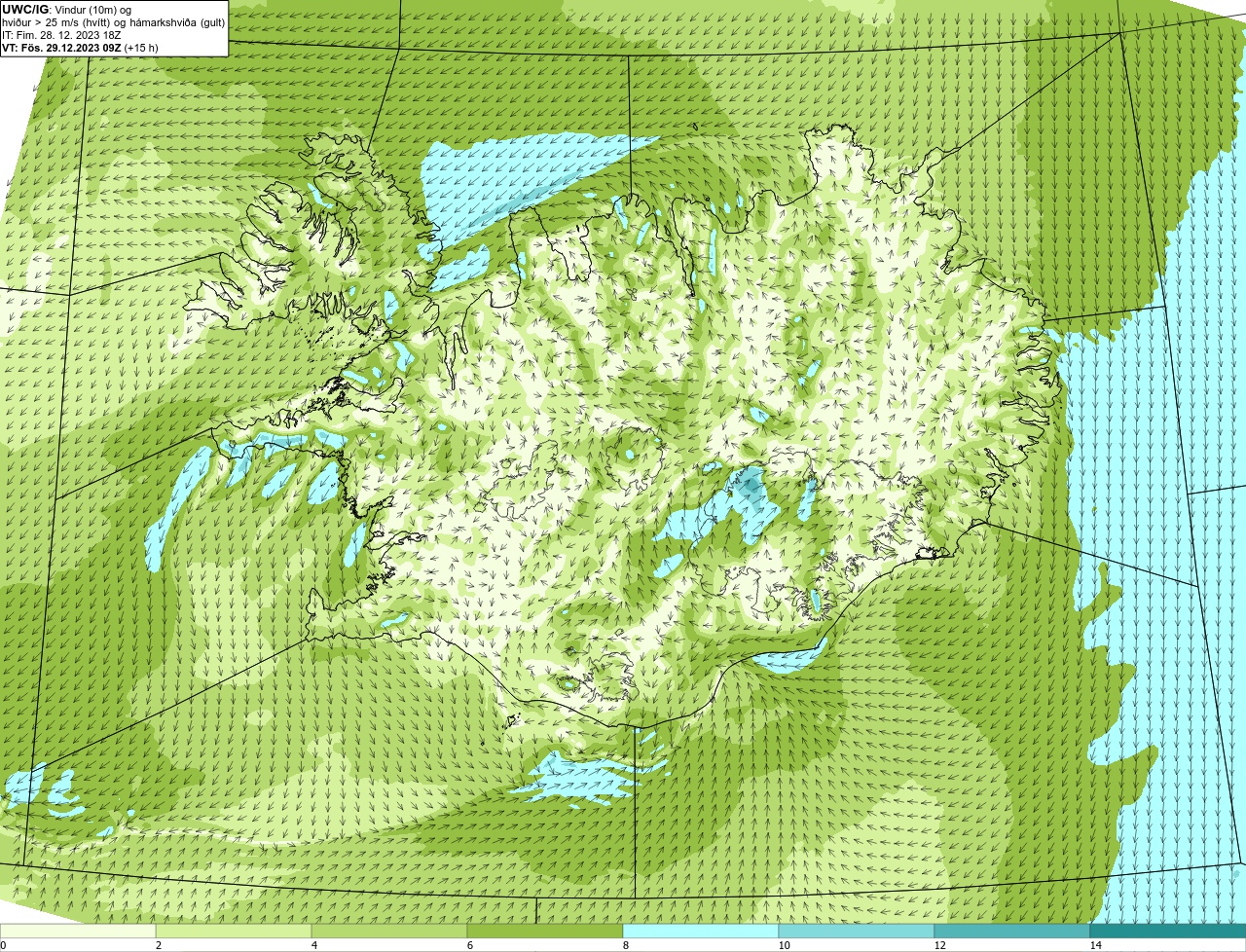Viewport: 1246px width, 952px height.
Task: Click the 'IT: Fim. 28. 12. 2023 18Z' line
Action: tap(61, 35)
